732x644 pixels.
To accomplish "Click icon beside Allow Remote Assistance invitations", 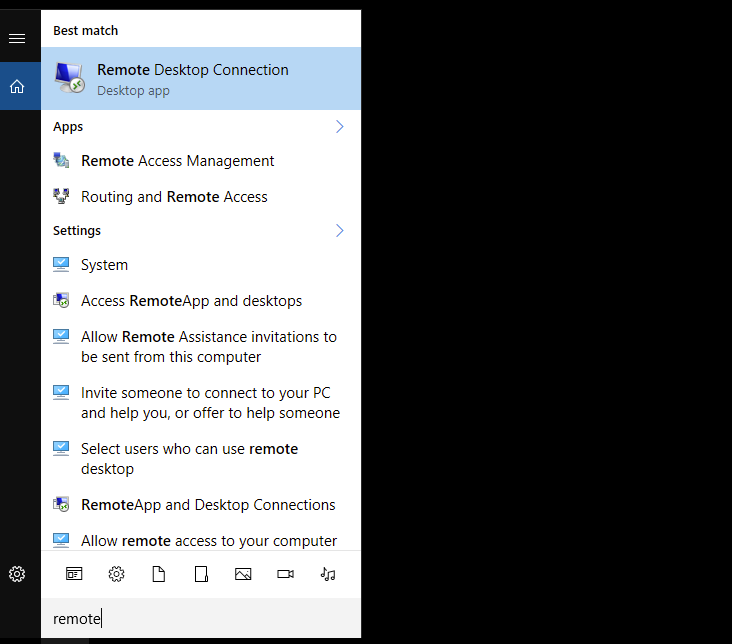I will pyautogui.click(x=61, y=336).
